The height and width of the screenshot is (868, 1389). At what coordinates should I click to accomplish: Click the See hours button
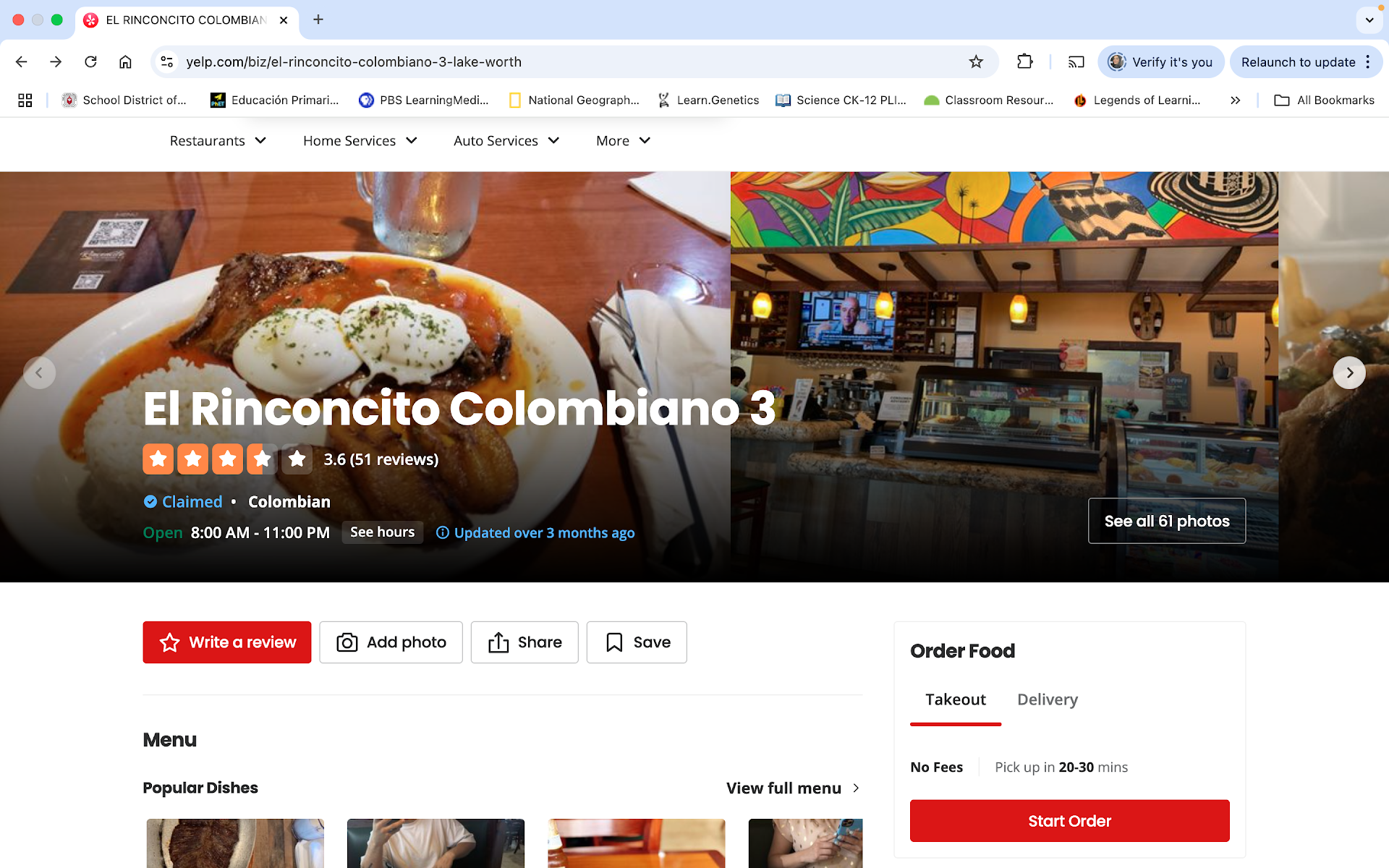pos(382,532)
